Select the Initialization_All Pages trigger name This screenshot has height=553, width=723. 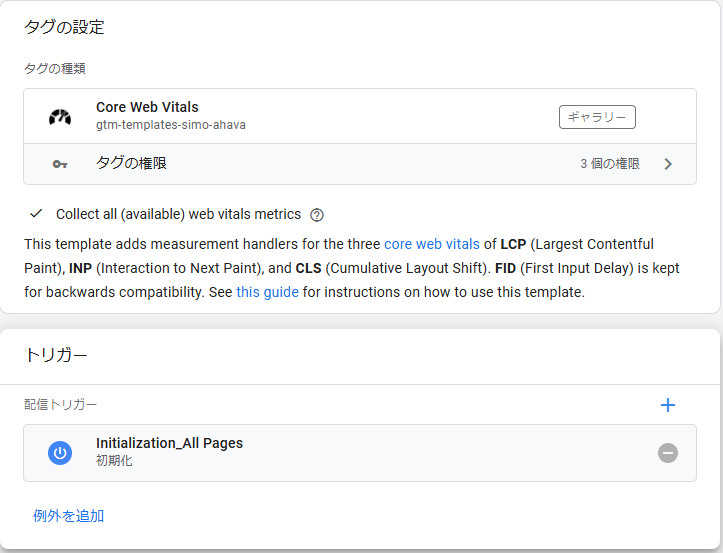(169, 443)
